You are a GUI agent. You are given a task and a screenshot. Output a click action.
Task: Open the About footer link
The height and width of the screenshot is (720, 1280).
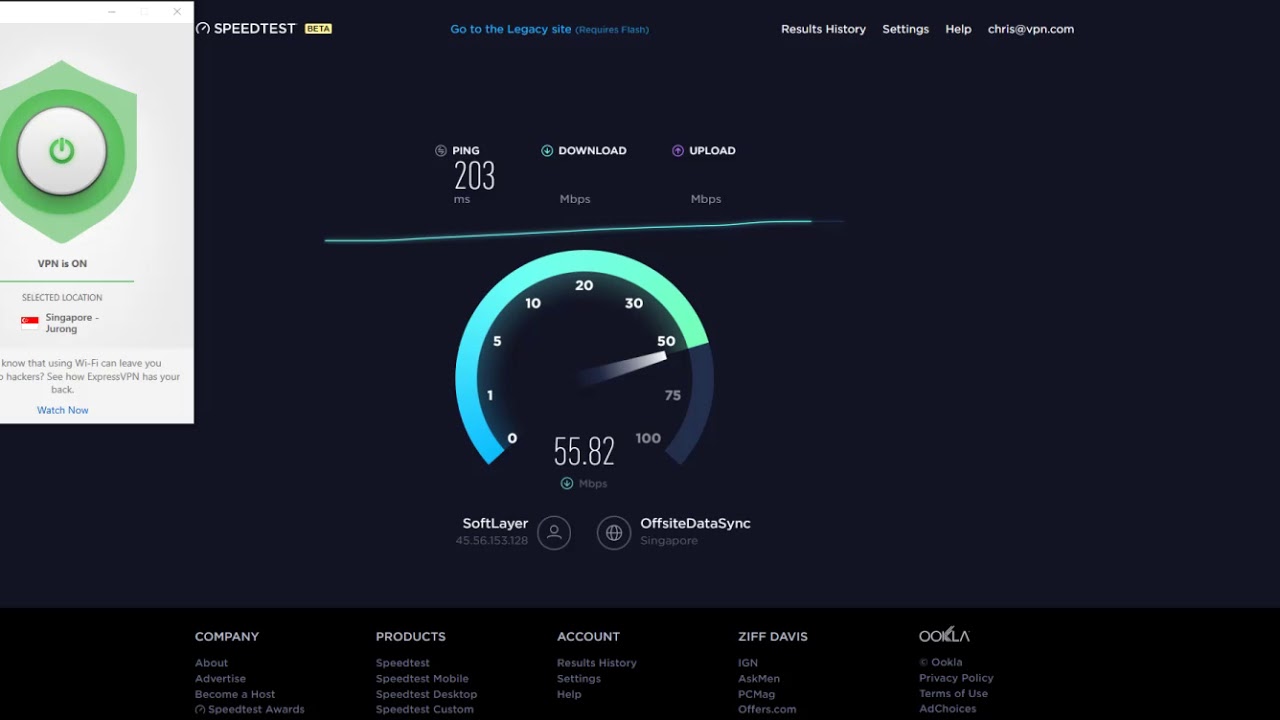pyautogui.click(x=211, y=663)
